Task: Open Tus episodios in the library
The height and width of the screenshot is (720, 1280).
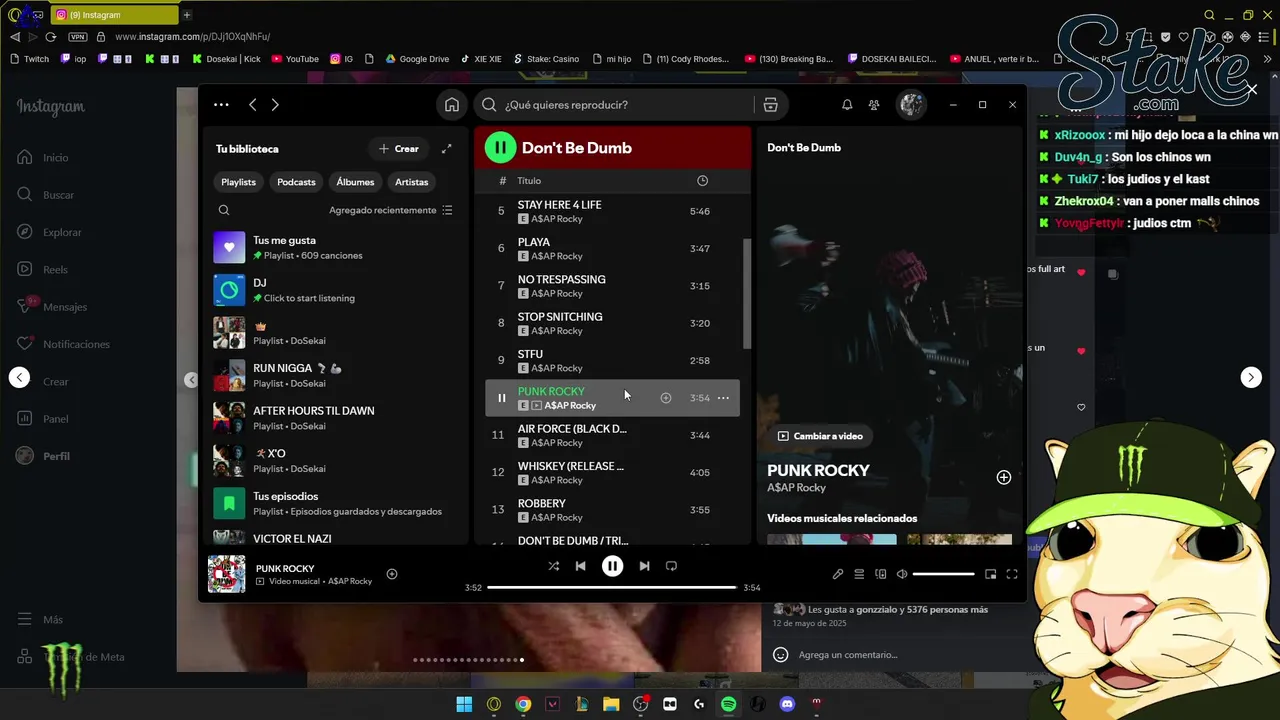Action: [x=335, y=503]
